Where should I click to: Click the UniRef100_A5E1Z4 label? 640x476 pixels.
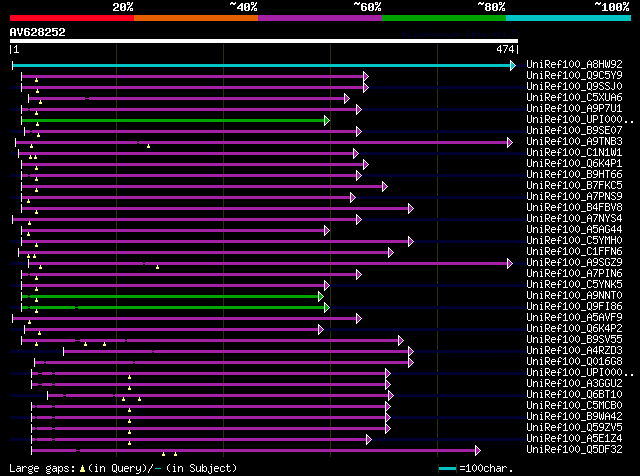[574, 439]
